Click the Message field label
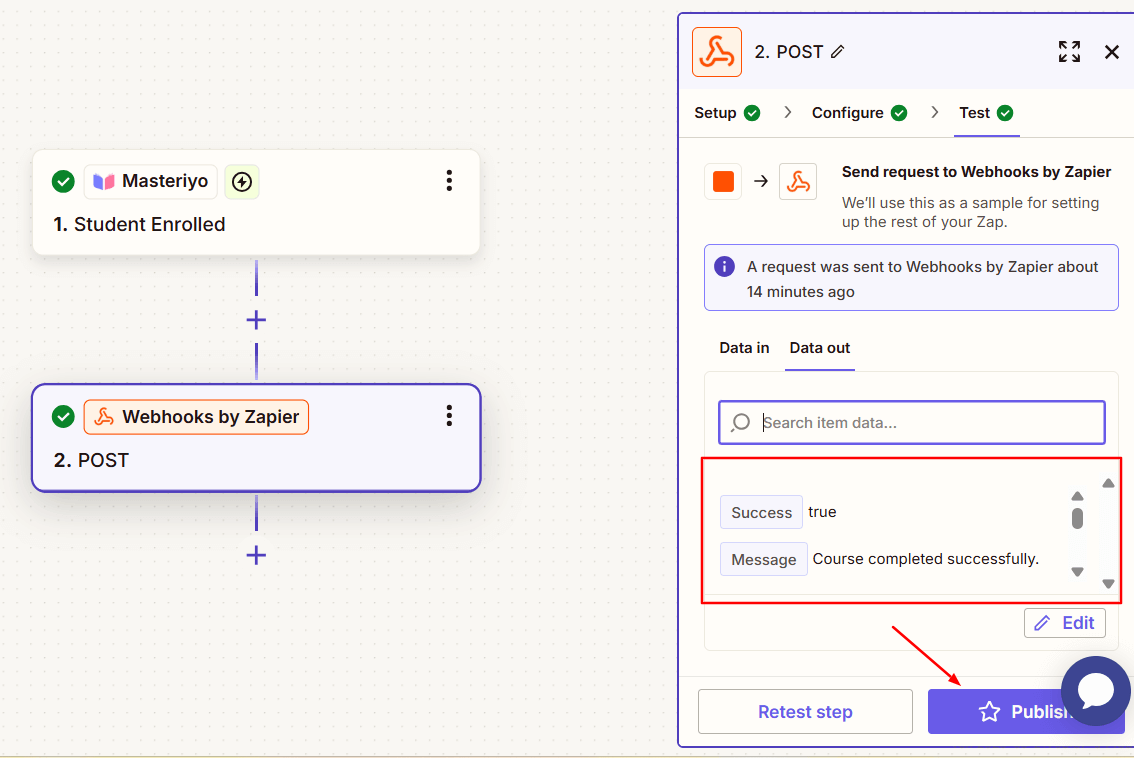Image resolution: width=1134 pixels, height=758 pixels. (764, 559)
